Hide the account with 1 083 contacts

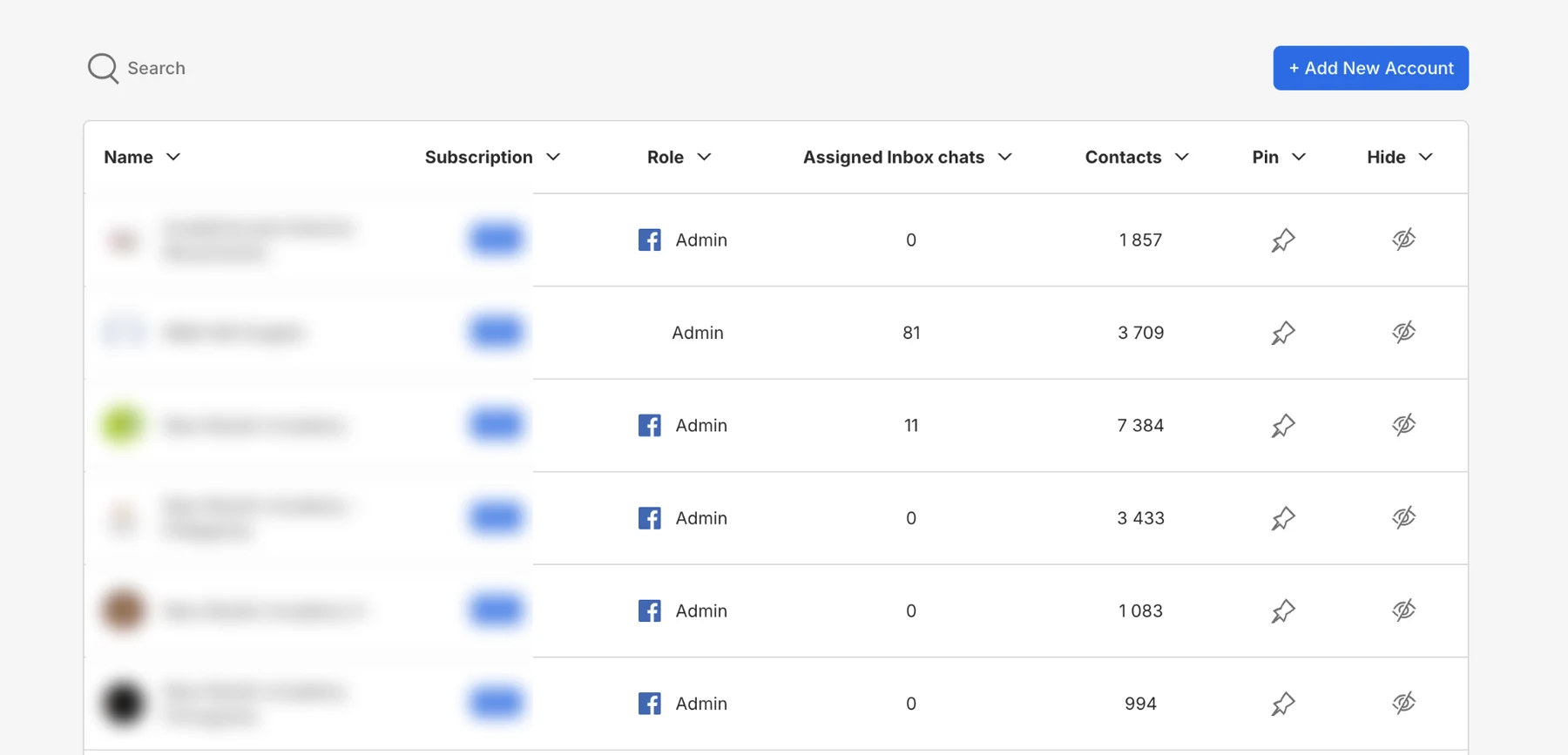[1403, 610]
